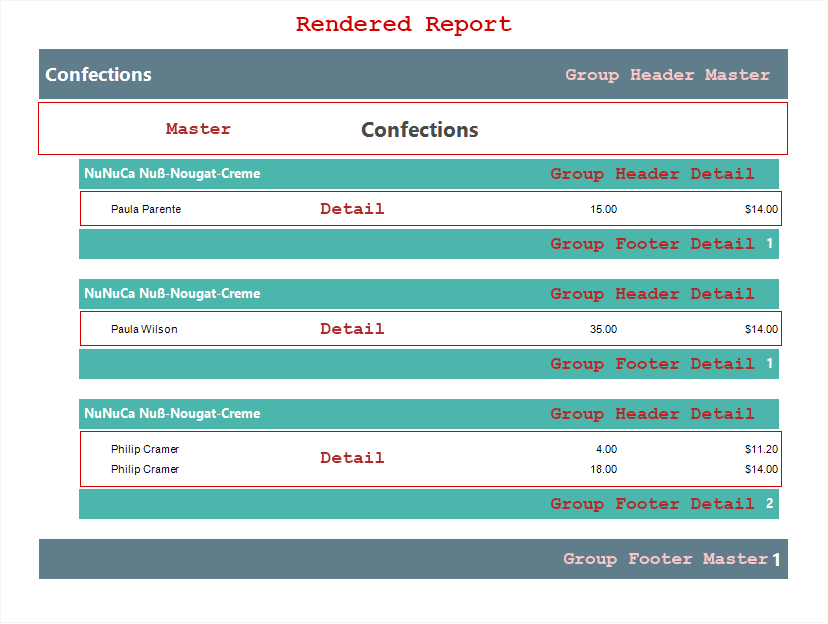Select the red Master label
Image resolution: width=828 pixels, height=624 pixels.
pos(198,129)
